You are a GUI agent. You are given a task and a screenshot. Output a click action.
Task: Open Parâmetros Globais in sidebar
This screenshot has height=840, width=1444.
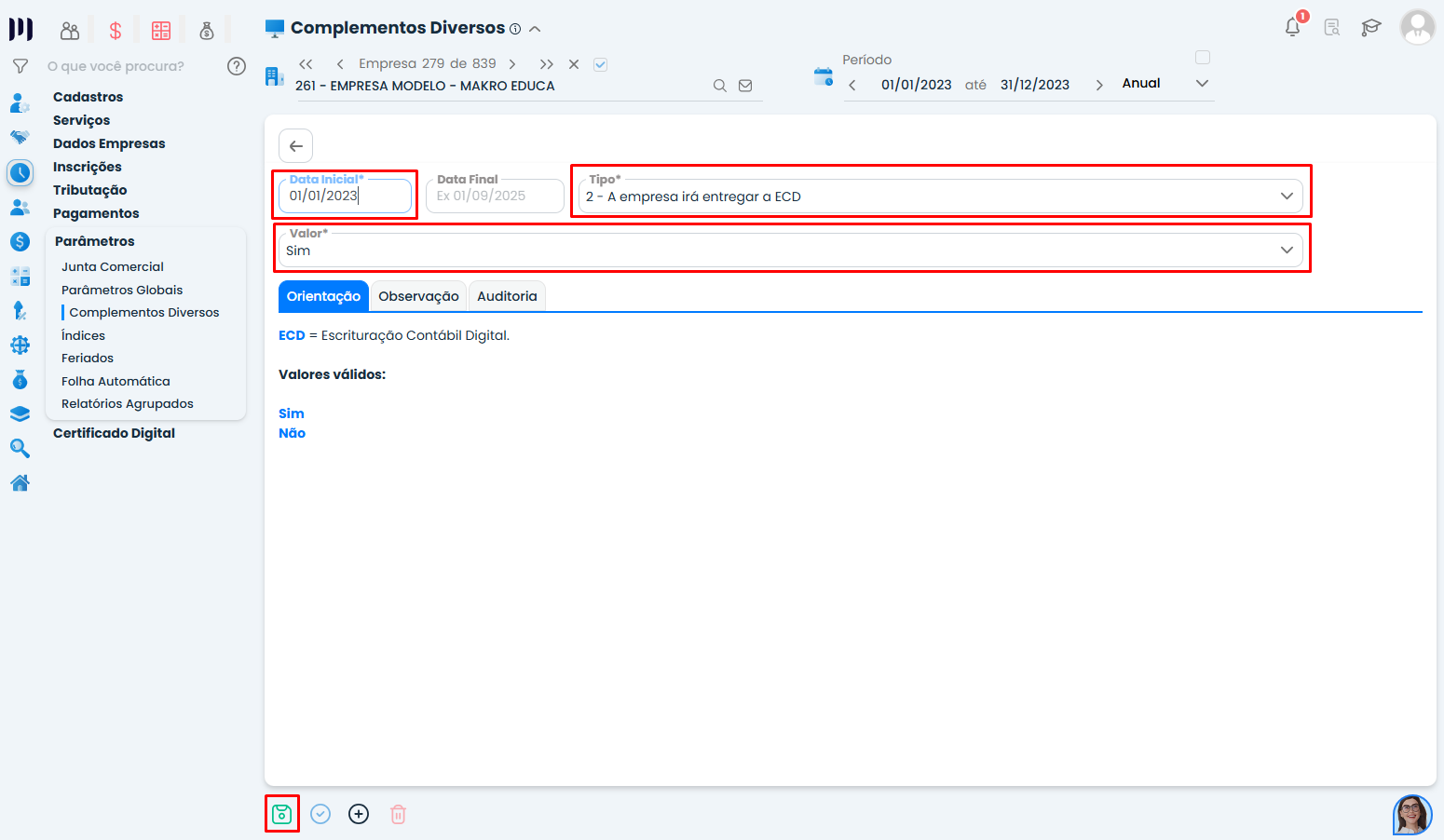click(122, 290)
